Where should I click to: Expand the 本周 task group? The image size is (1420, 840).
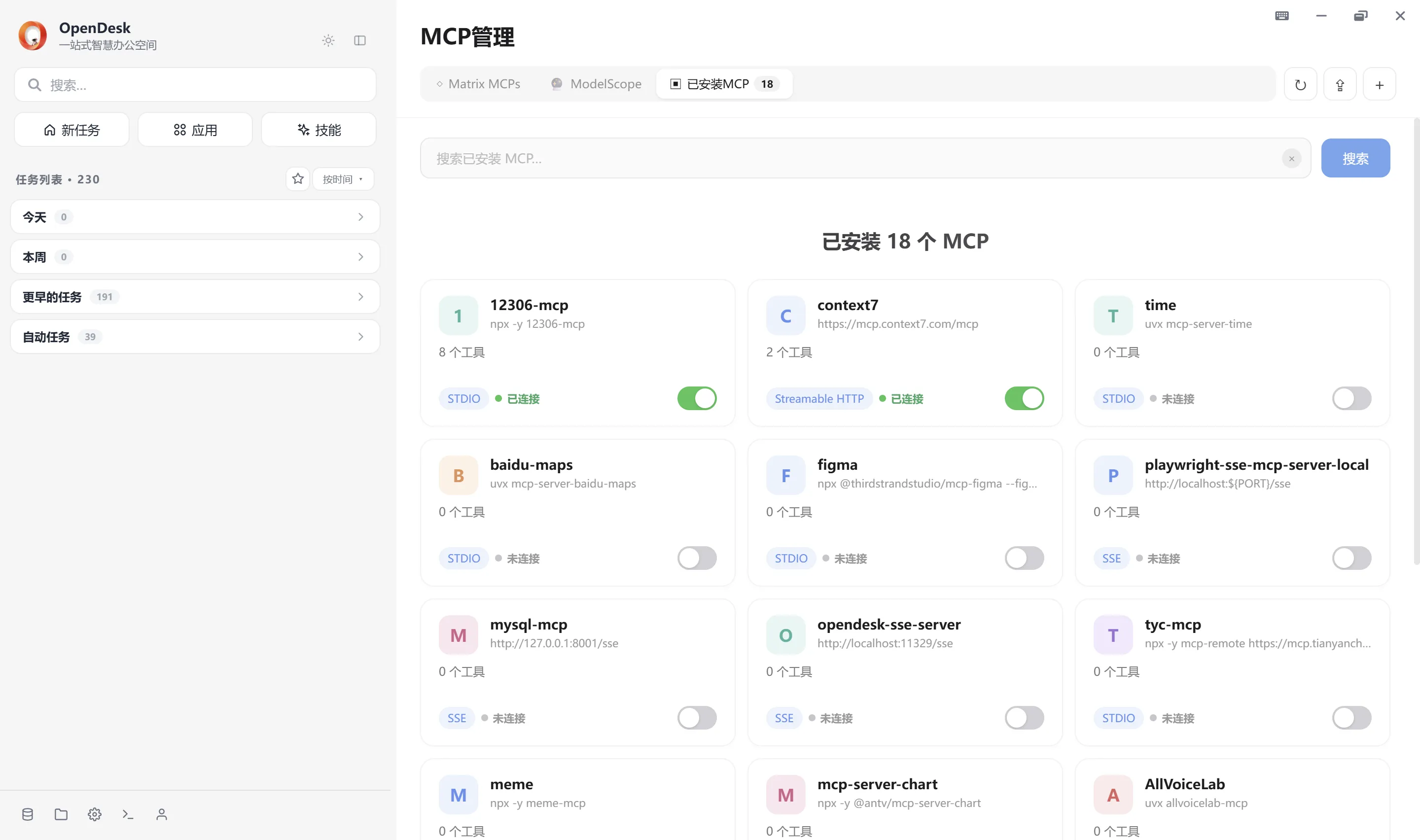click(195, 256)
